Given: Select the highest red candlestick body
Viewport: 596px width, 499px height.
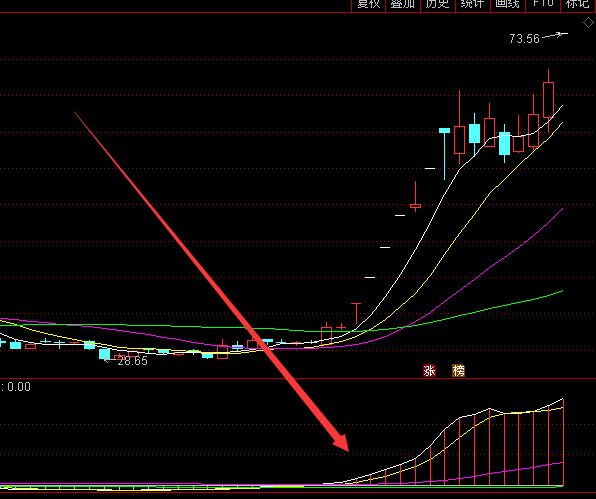Looking at the screenshot, I should pyautogui.click(x=548, y=100).
